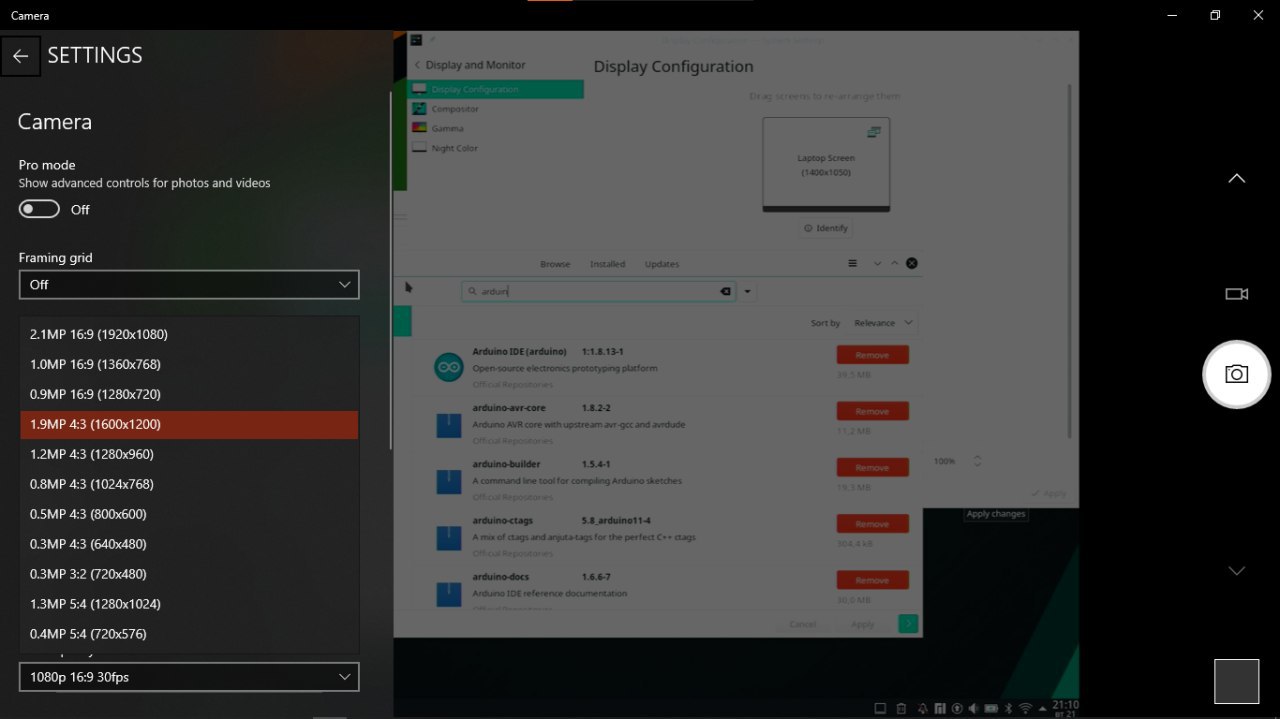
Task: Choose 1.0MP 16:9 (1360x768) option
Action: tap(189, 364)
